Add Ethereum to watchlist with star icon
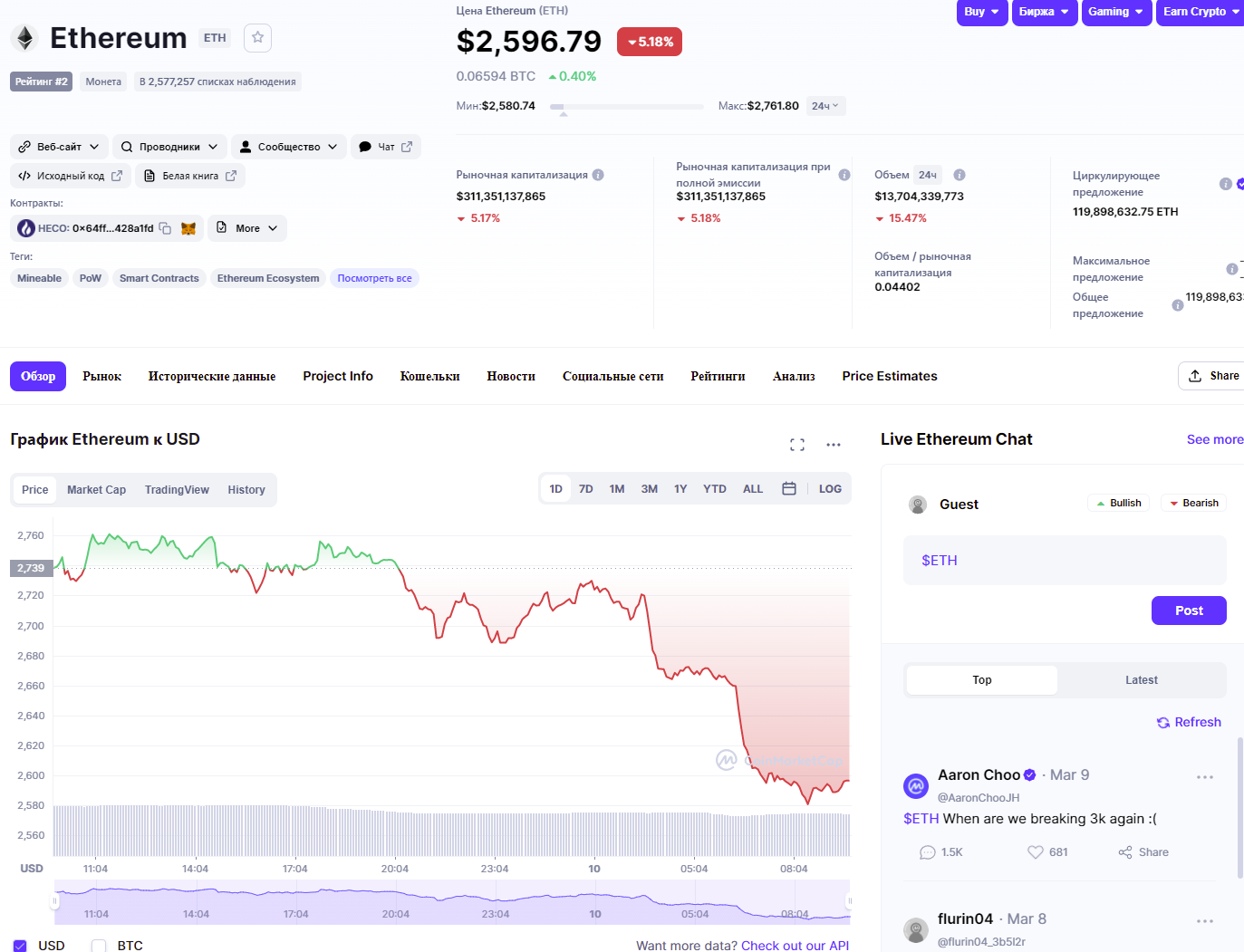The height and width of the screenshot is (952, 1244). (257, 37)
